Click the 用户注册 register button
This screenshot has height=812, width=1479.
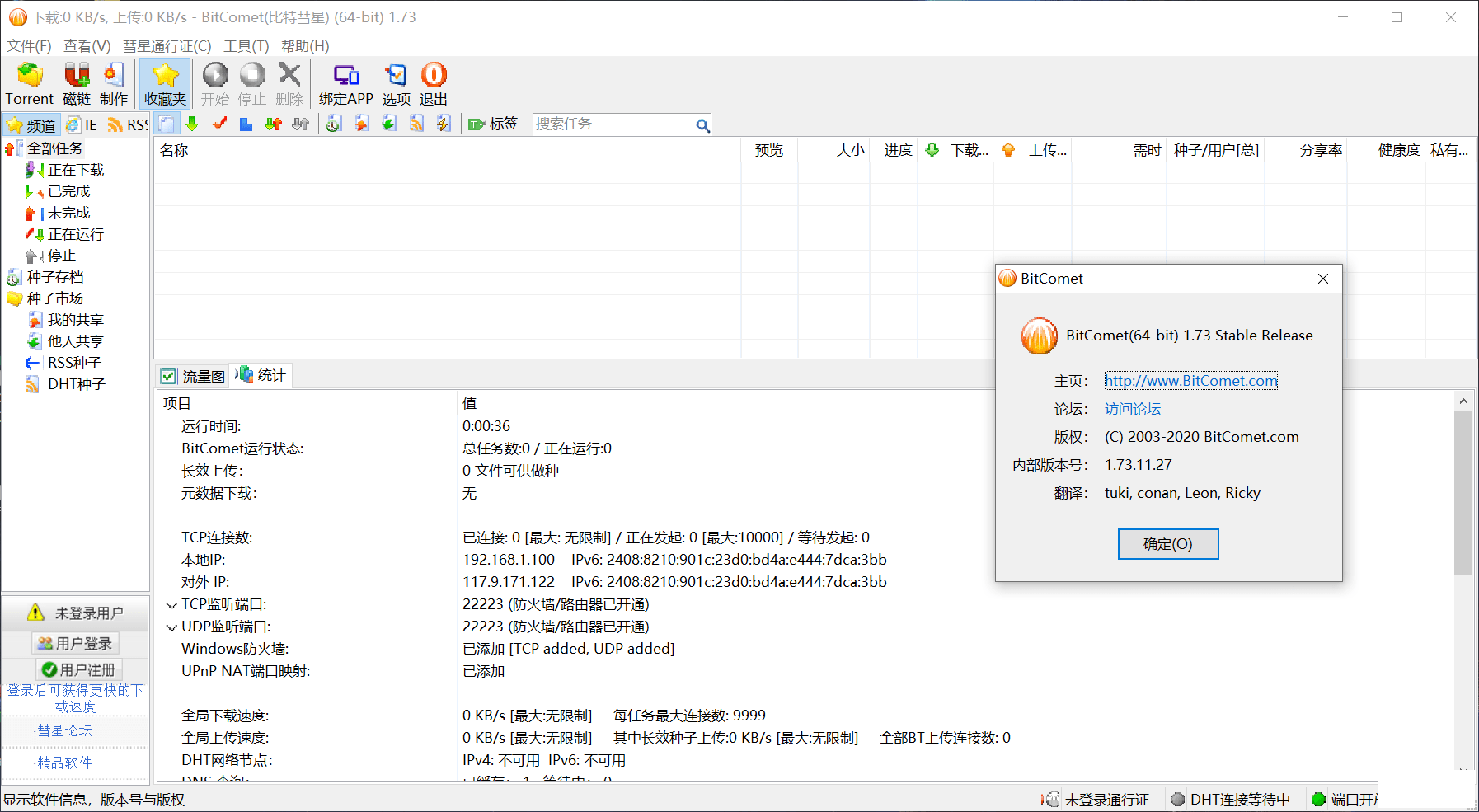click(x=78, y=669)
